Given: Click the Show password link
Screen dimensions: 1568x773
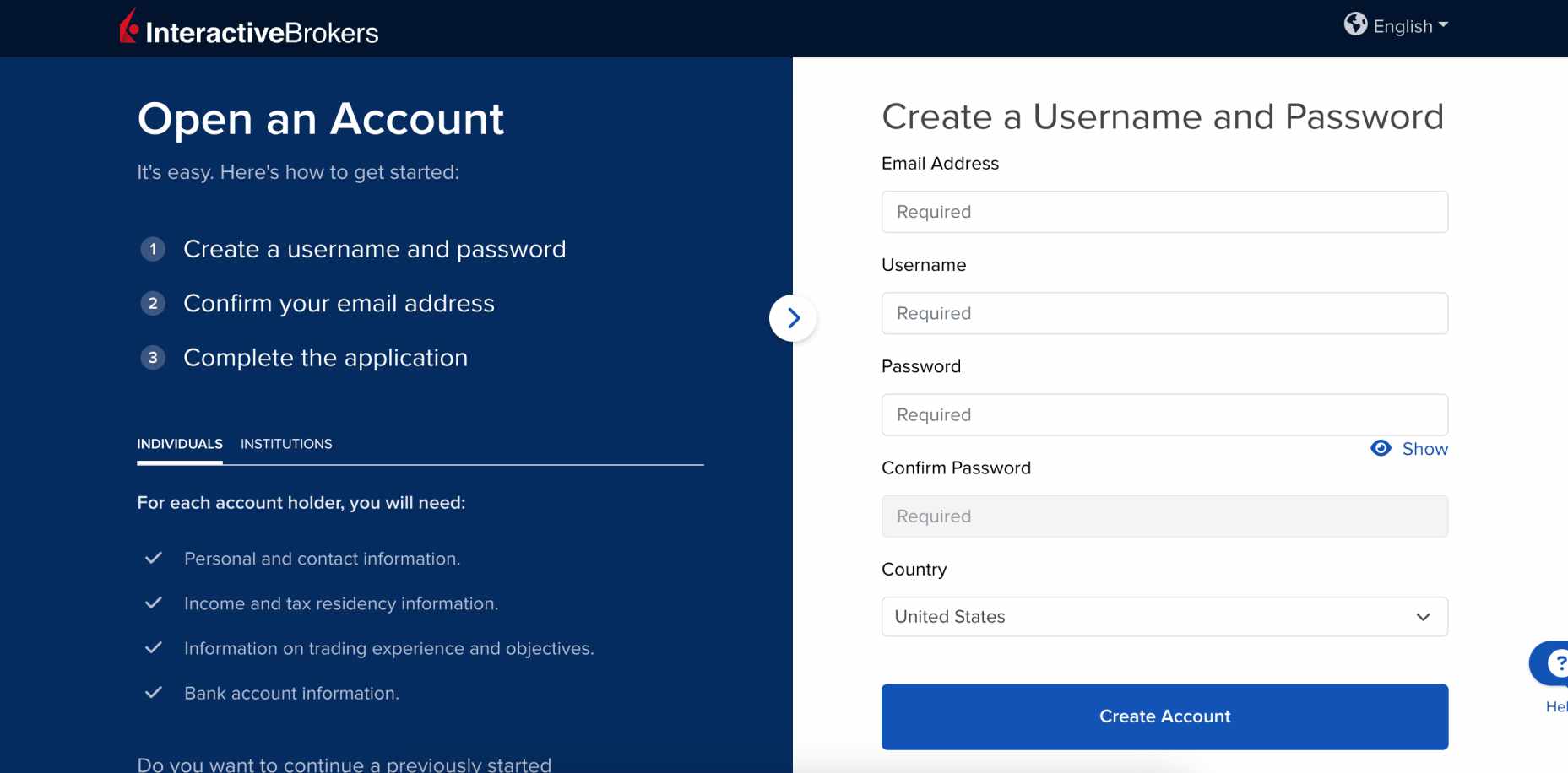Looking at the screenshot, I should pos(1424,449).
